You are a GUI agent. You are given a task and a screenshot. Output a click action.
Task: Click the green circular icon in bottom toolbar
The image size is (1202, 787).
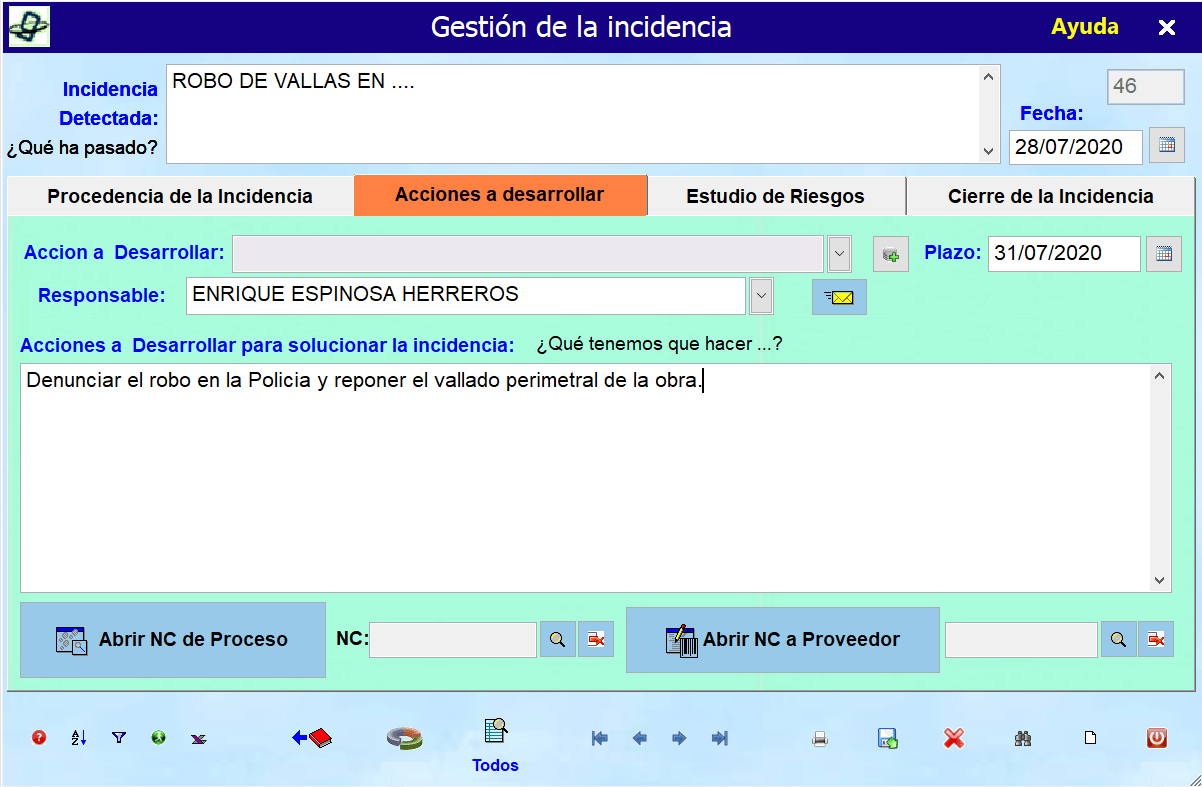pyautogui.click(x=158, y=738)
